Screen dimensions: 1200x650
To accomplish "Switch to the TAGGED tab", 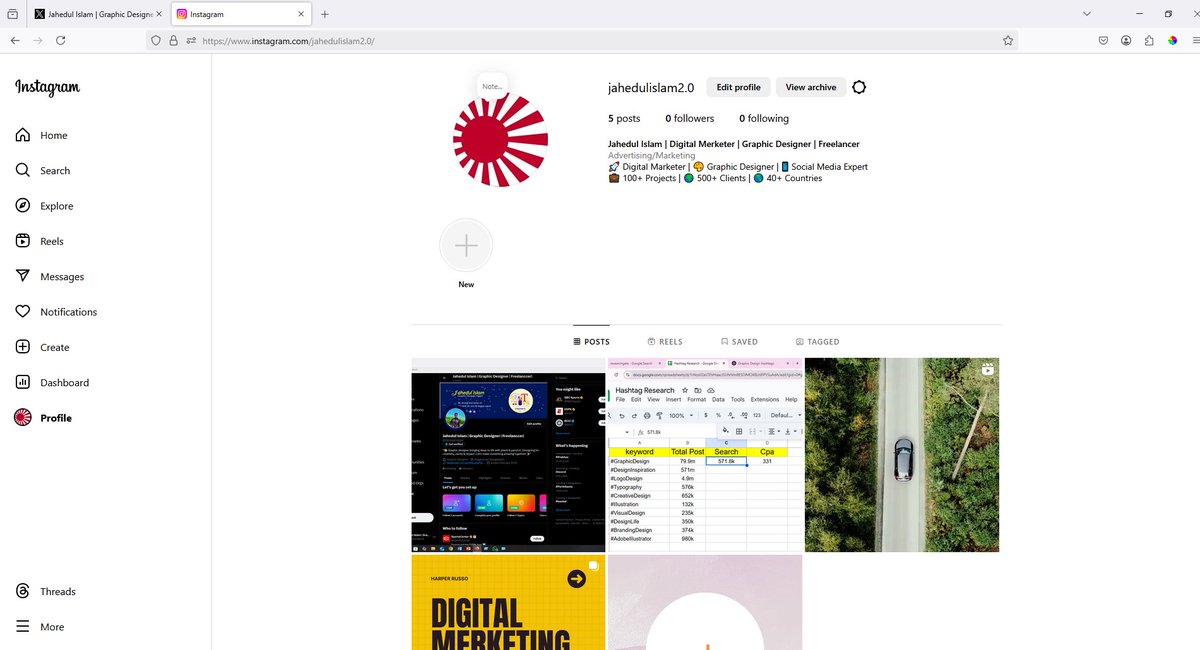I will (x=818, y=342).
